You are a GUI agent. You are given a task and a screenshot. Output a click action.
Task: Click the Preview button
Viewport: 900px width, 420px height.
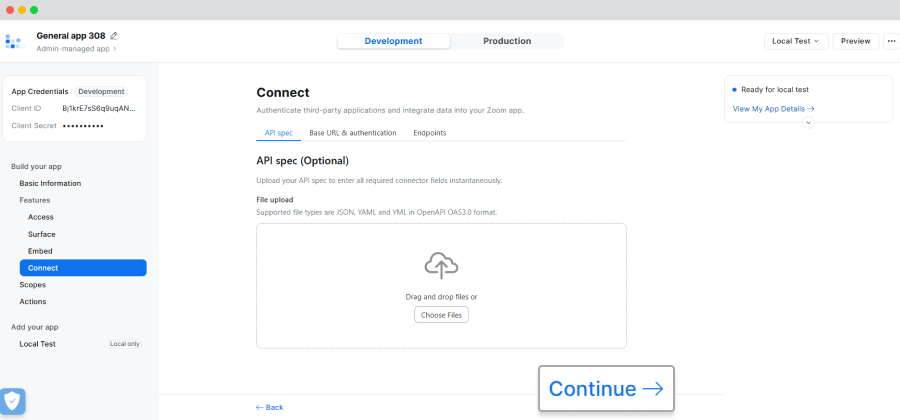click(x=855, y=41)
